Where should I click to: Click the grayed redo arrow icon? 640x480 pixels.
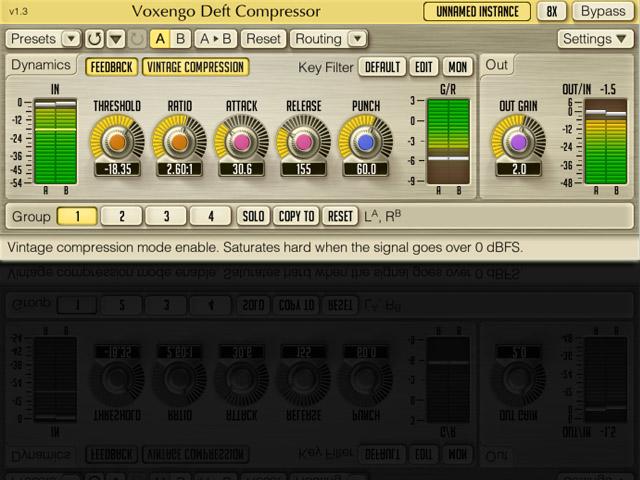click(x=137, y=39)
